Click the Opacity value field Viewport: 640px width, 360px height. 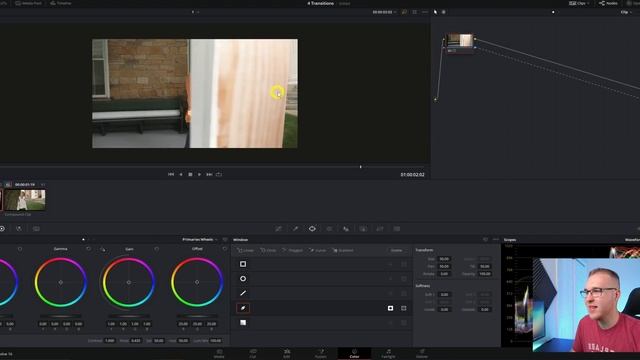click(x=485, y=274)
